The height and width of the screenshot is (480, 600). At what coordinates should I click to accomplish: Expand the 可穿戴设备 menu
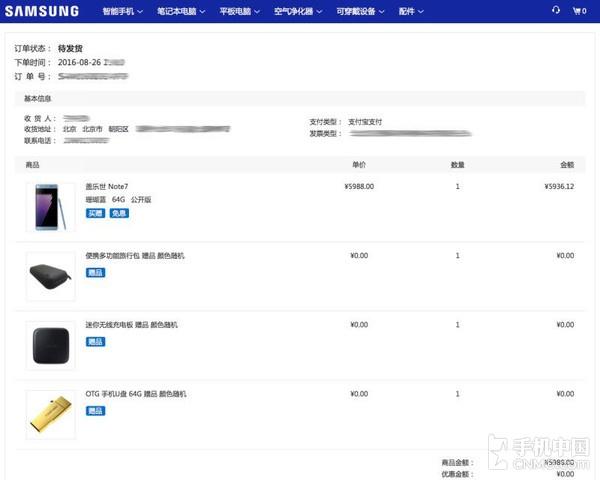click(x=360, y=11)
